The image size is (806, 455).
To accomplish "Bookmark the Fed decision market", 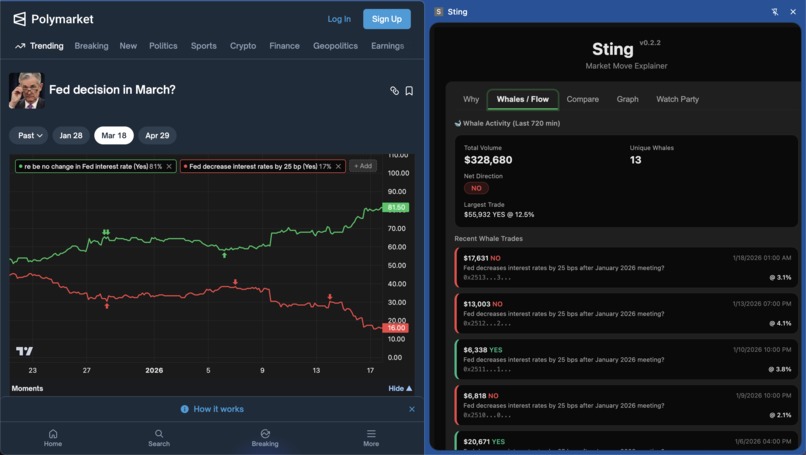I will tap(409, 90).
